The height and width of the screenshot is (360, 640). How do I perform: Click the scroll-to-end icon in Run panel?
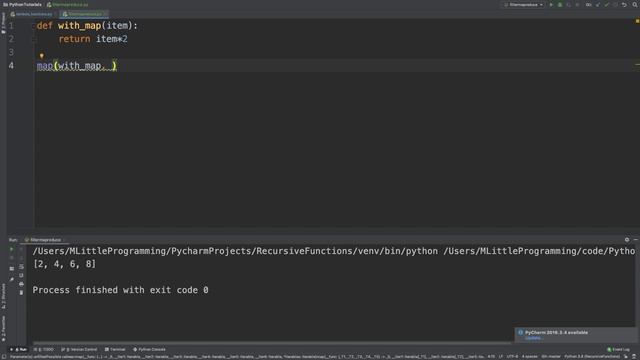pyautogui.click(x=21, y=276)
